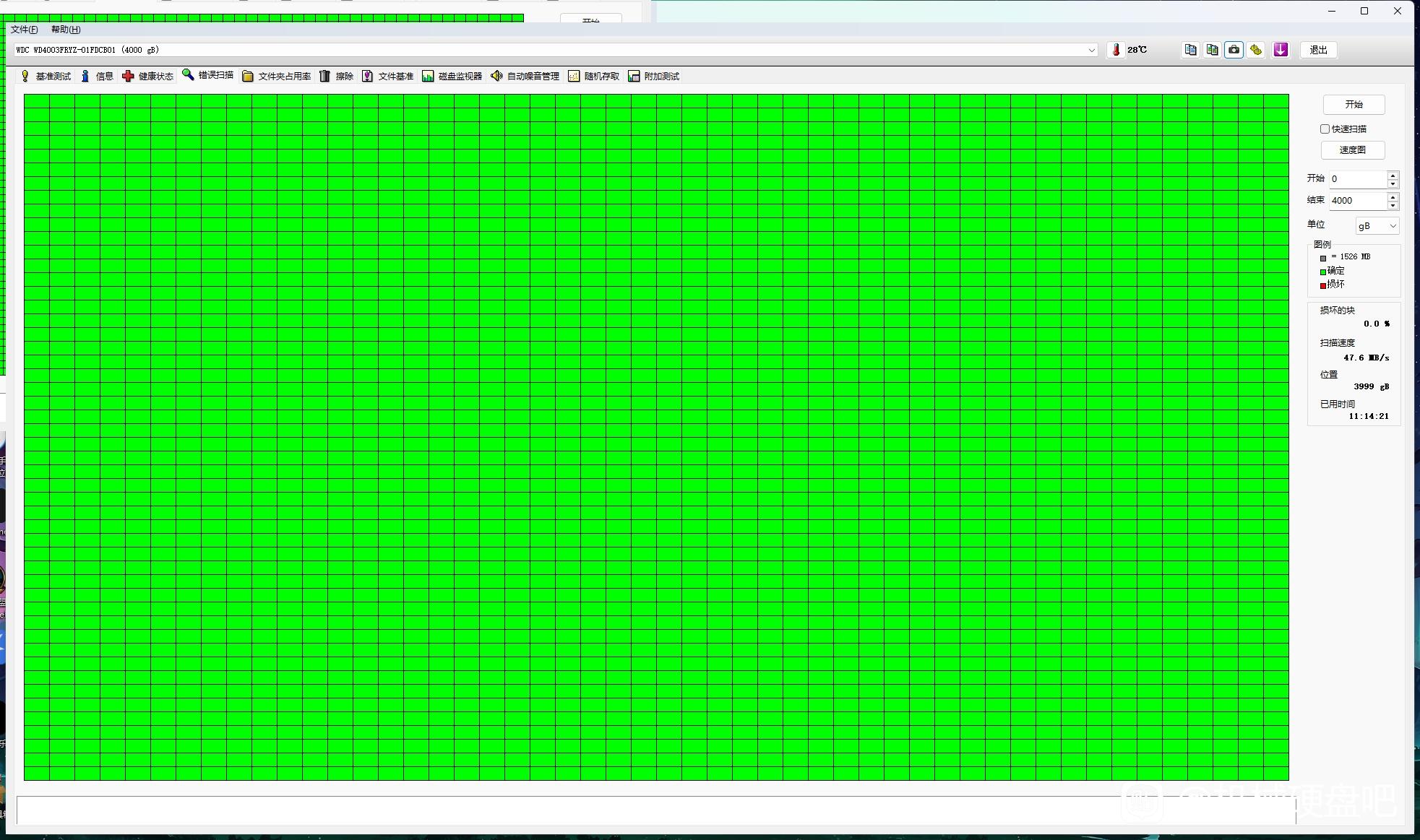Copy screenshot with the second copy icon
The height and width of the screenshot is (840, 1420).
coord(1212,50)
